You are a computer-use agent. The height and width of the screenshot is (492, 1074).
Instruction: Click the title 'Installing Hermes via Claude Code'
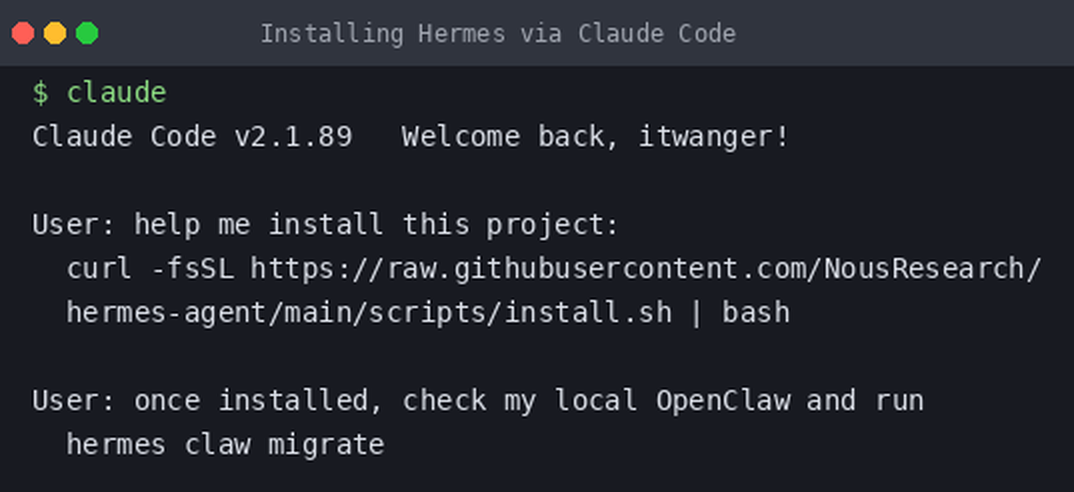[498, 34]
